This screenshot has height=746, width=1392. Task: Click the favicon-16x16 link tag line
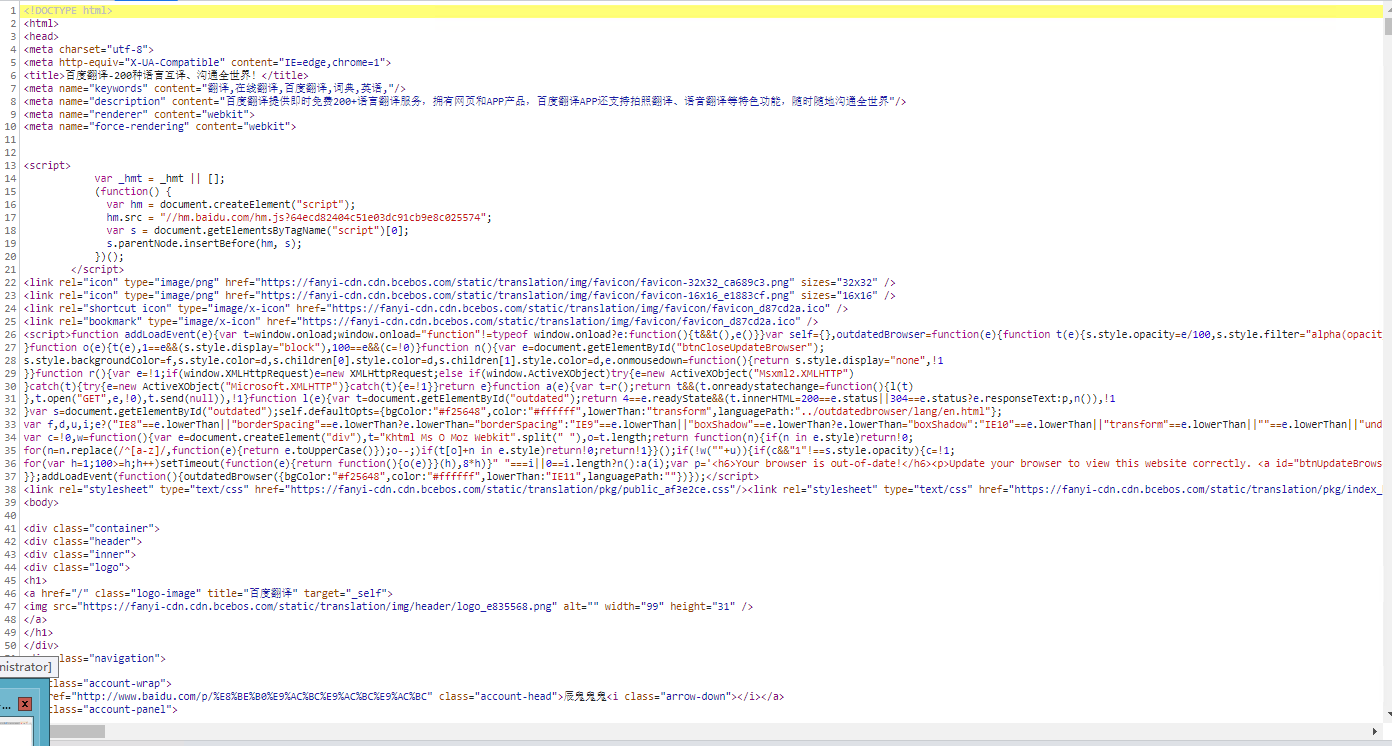tap(460, 296)
